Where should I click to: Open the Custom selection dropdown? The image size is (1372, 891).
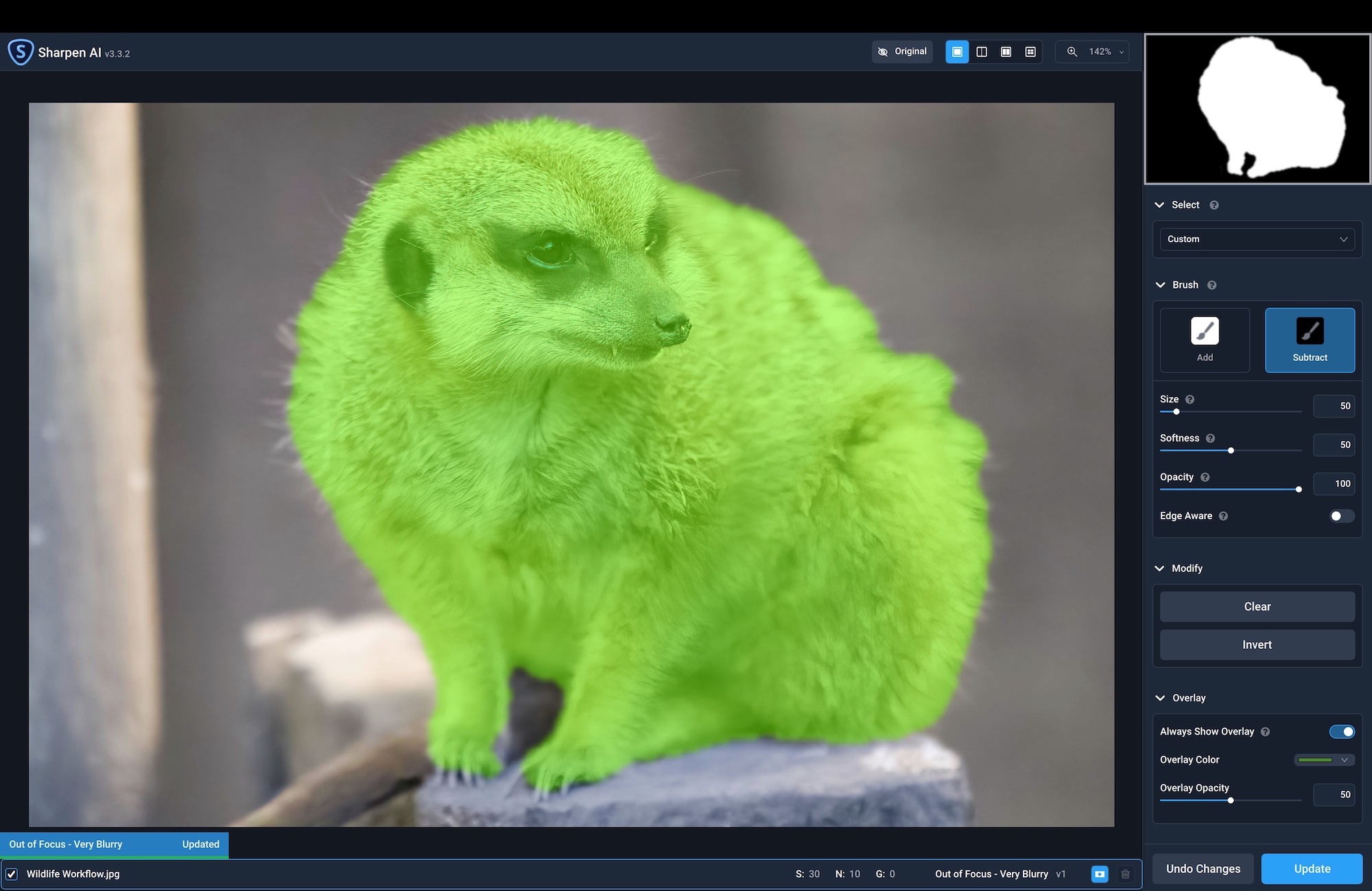(x=1257, y=239)
